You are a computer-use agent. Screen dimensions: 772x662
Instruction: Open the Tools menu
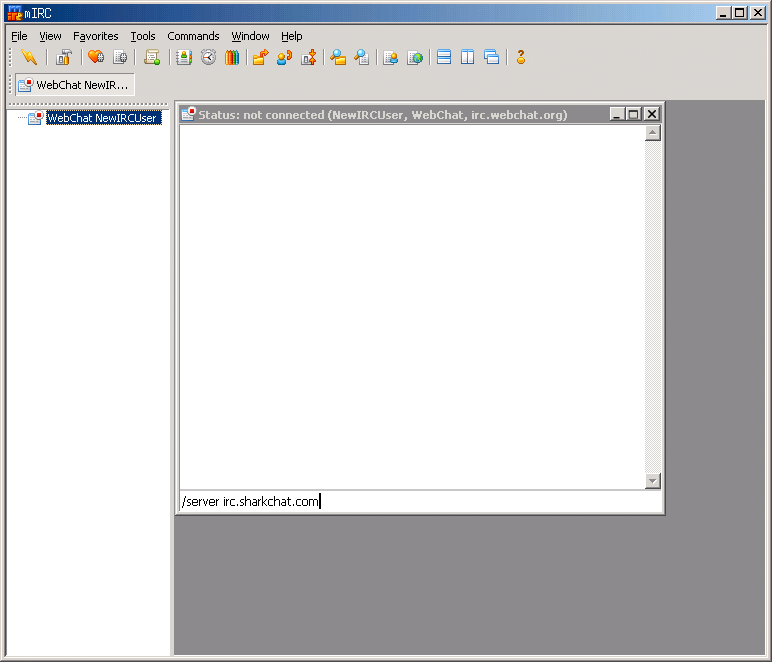click(143, 36)
